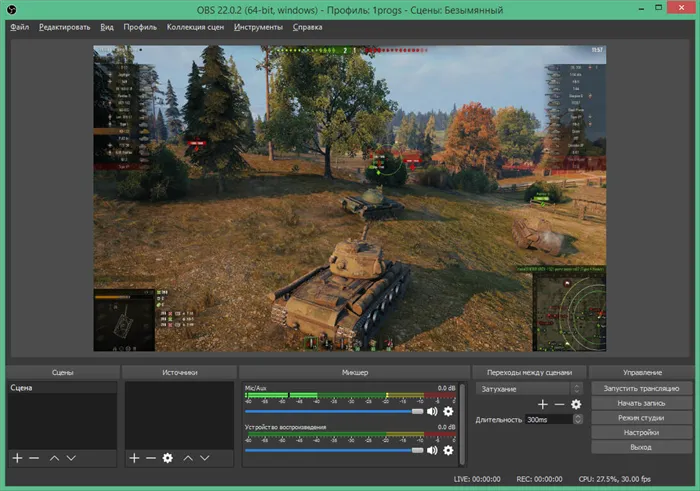Click the OBS logo in title bar
Viewport: 700px width, 491px height.
coord(12,9)
